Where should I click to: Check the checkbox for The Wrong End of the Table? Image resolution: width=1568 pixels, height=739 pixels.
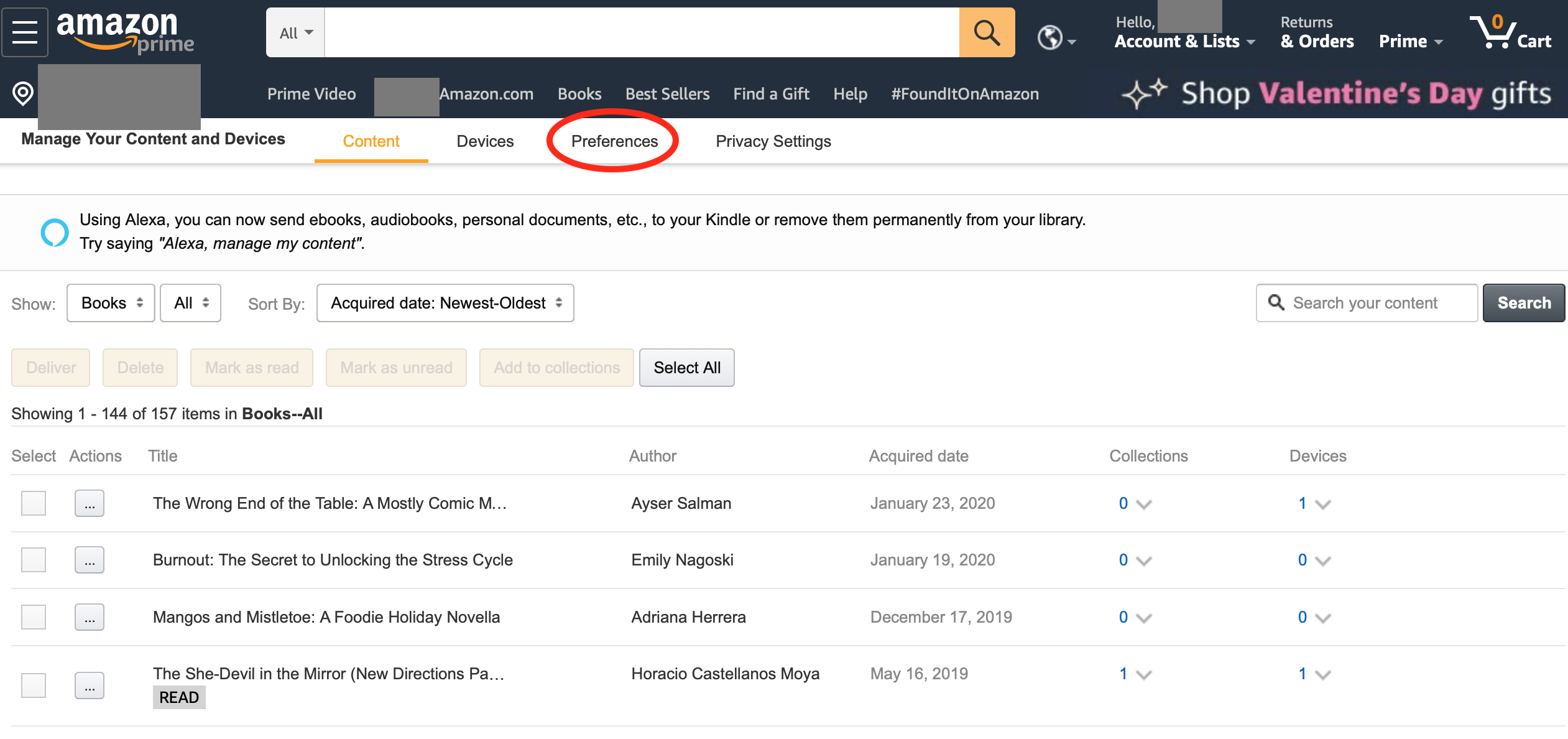[33, 503]
